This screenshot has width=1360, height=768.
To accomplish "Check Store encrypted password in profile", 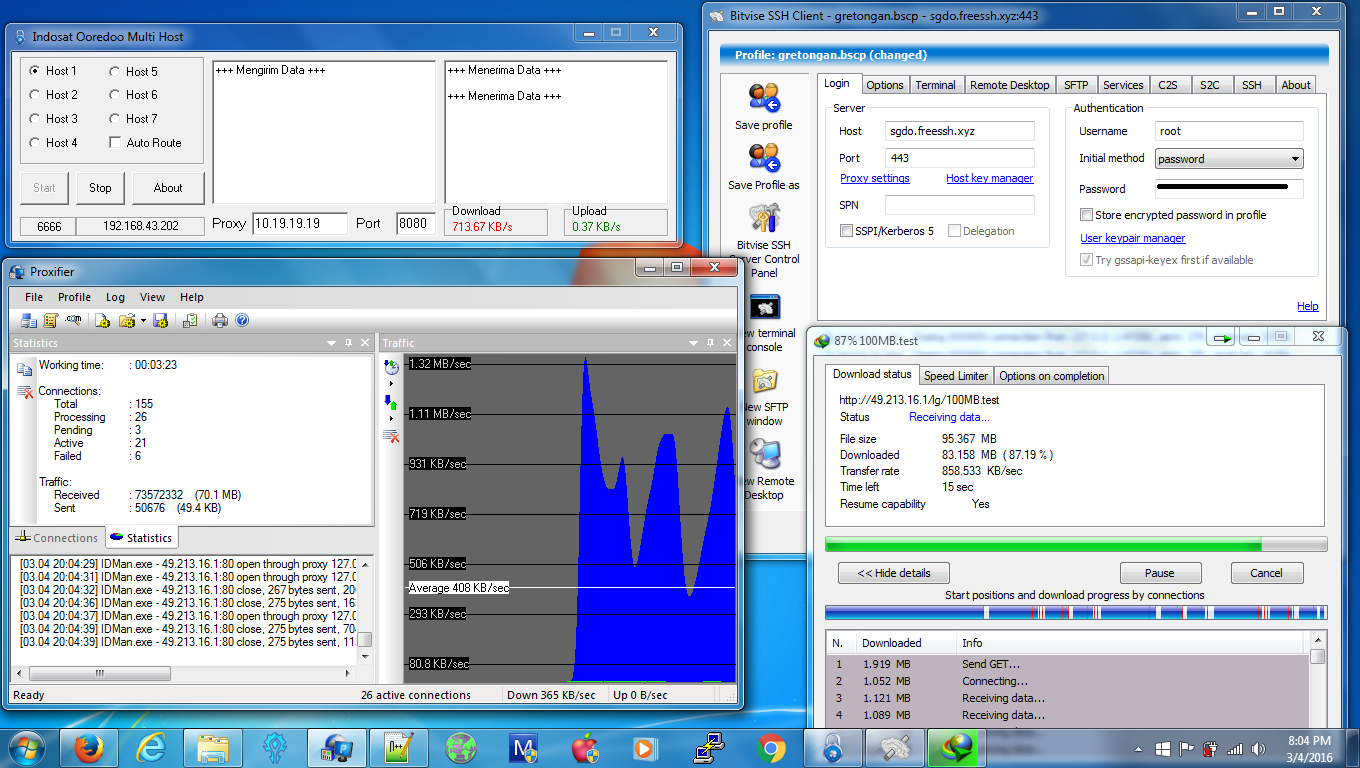I will [x=1086, y=215].
